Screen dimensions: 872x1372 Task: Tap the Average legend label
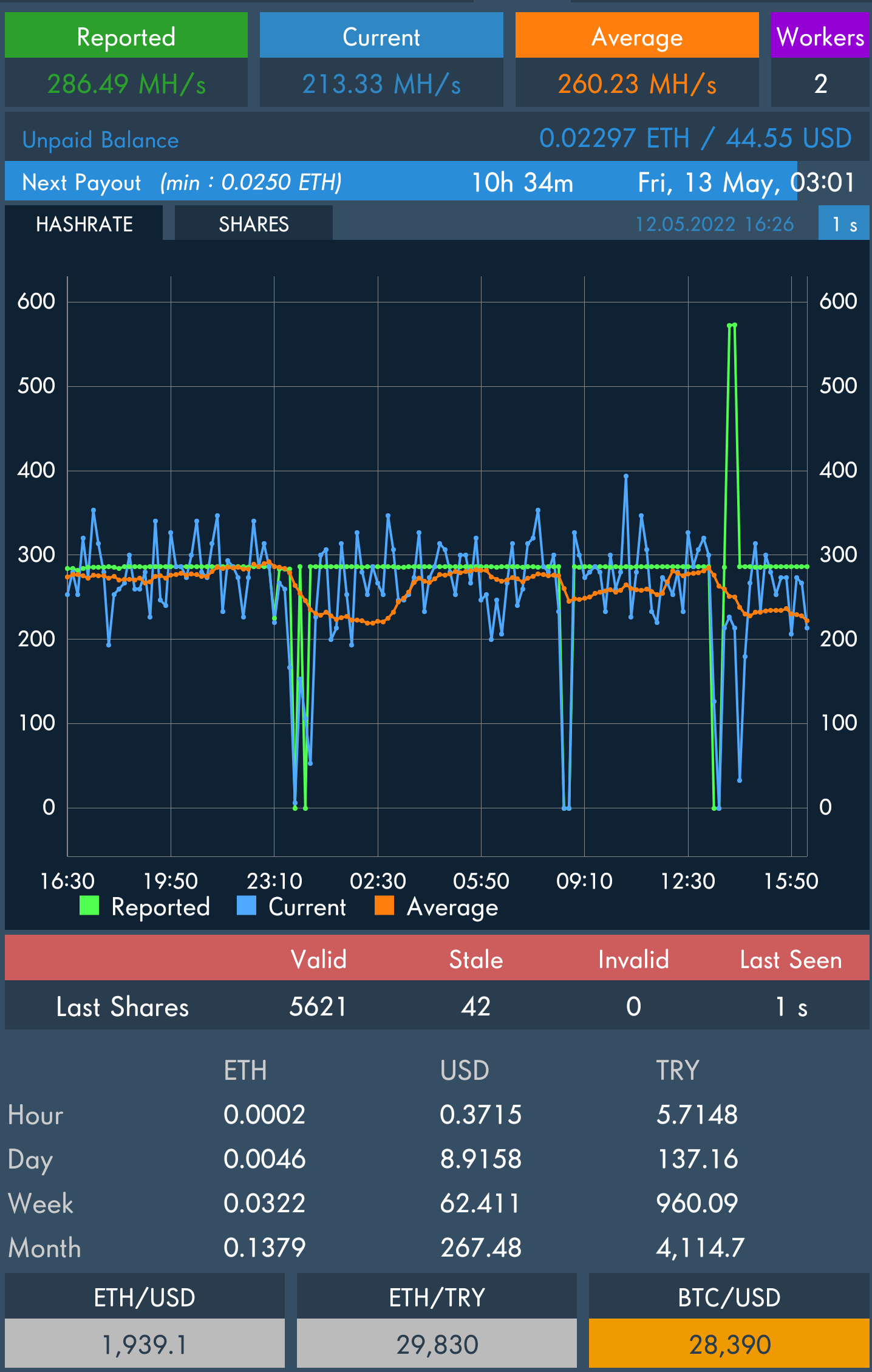452,907
